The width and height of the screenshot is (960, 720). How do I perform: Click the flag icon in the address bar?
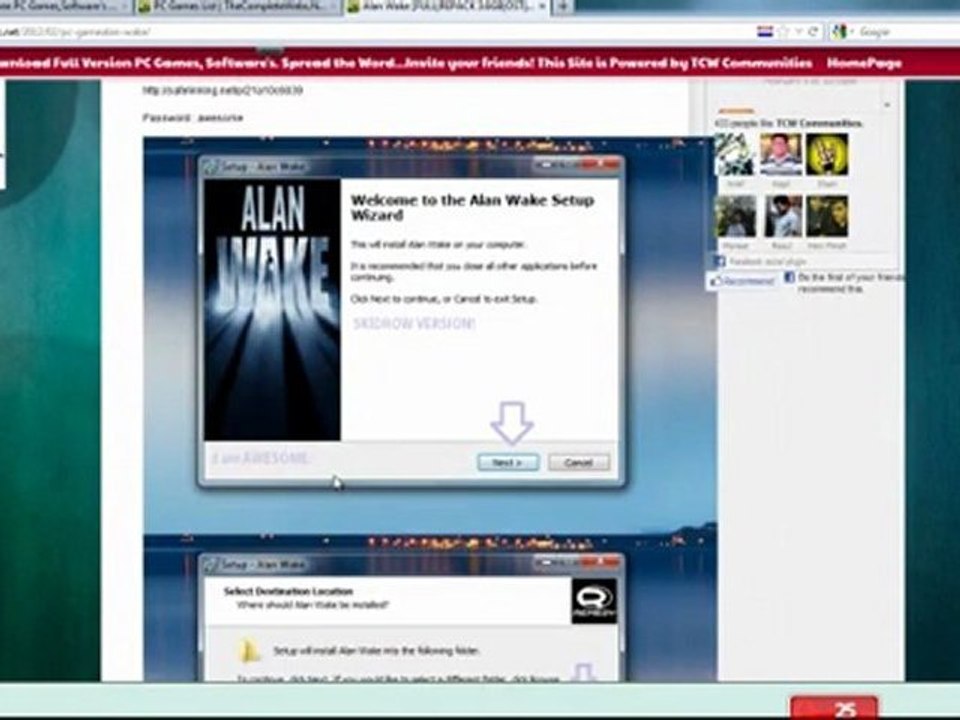point(765,31)
